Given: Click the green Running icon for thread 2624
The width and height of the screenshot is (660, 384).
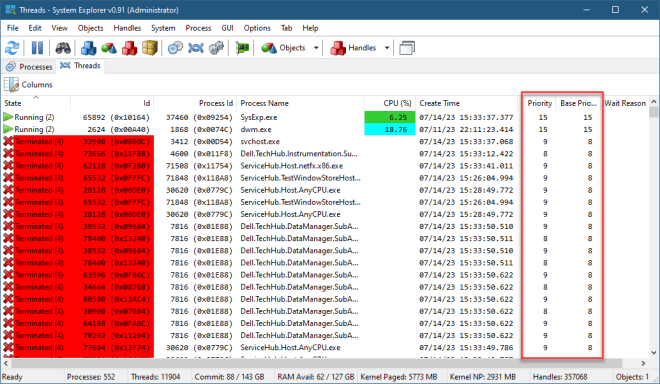Looking at the screenshot, I should [8, 129].
